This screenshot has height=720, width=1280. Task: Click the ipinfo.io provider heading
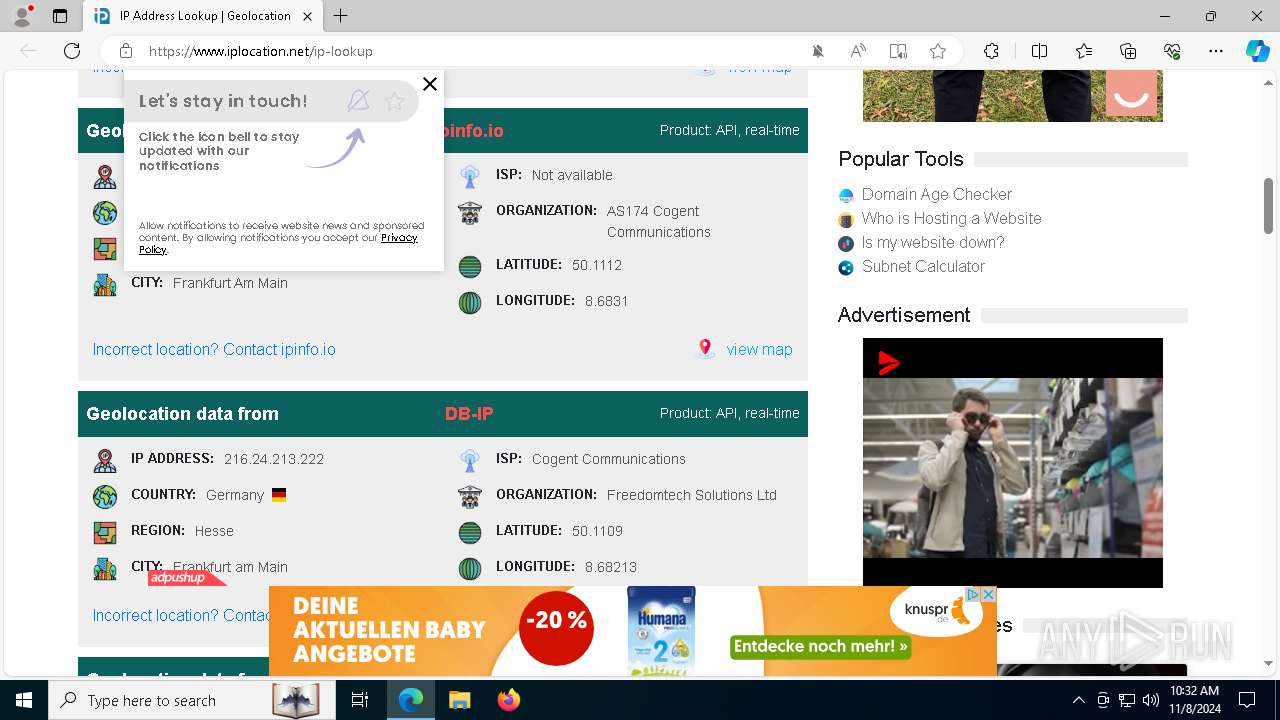(474, 130)
